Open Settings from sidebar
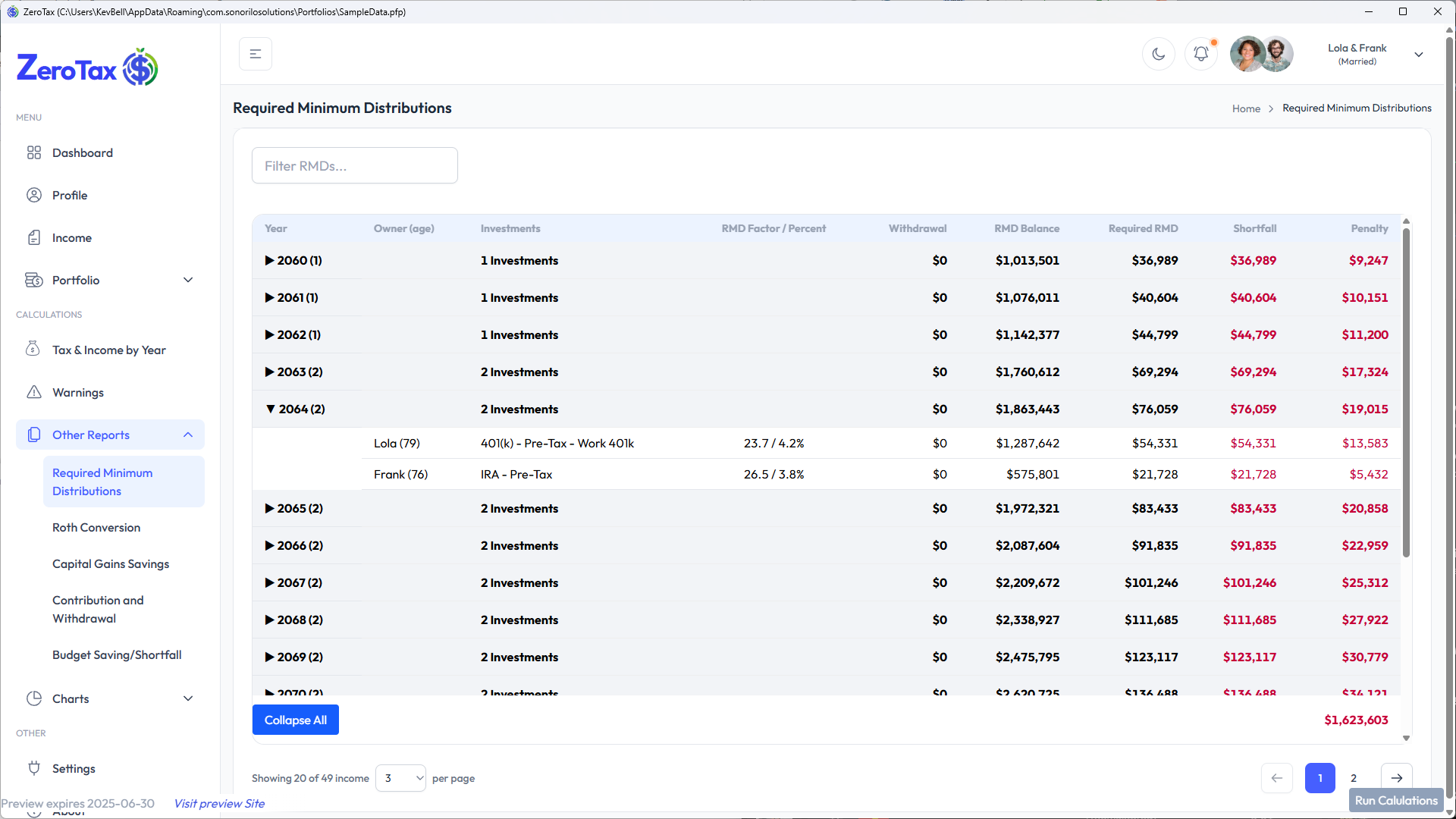Image resolution: width=1456 pixels, height=819 pixels. pyautogui.click(x=74, y=768)
